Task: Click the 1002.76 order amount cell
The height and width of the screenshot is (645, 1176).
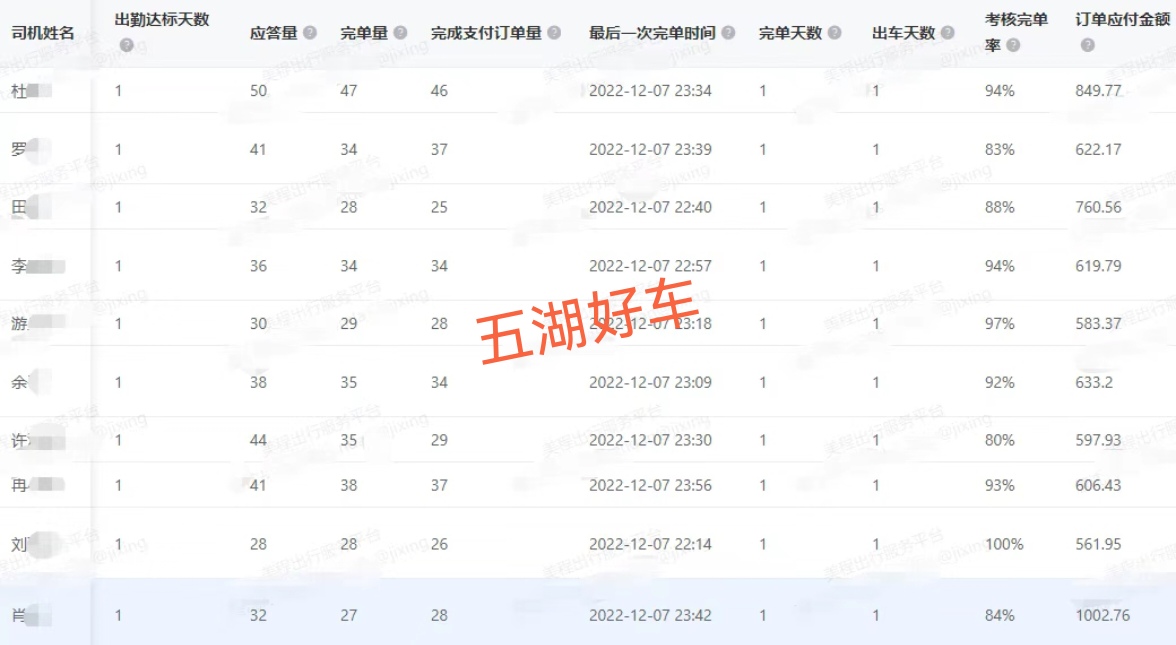Action: (x=1102, y=615)
